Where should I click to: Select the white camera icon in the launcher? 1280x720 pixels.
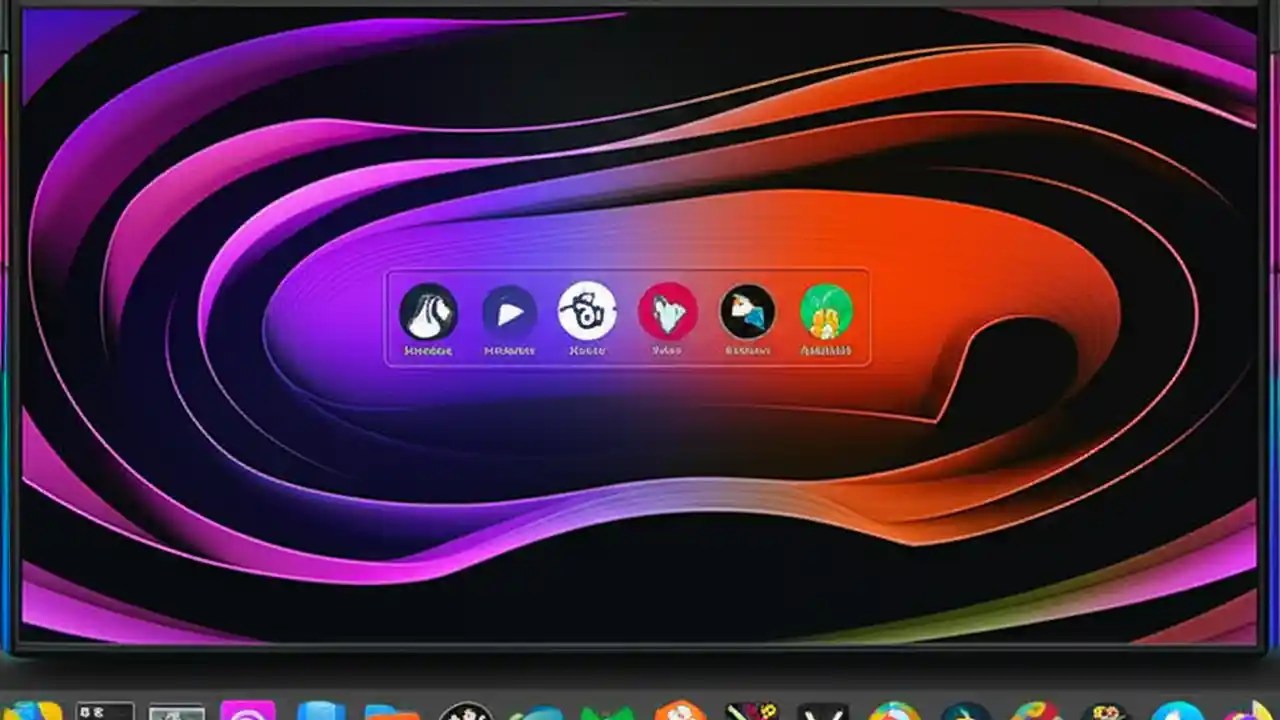pos(588,313)
